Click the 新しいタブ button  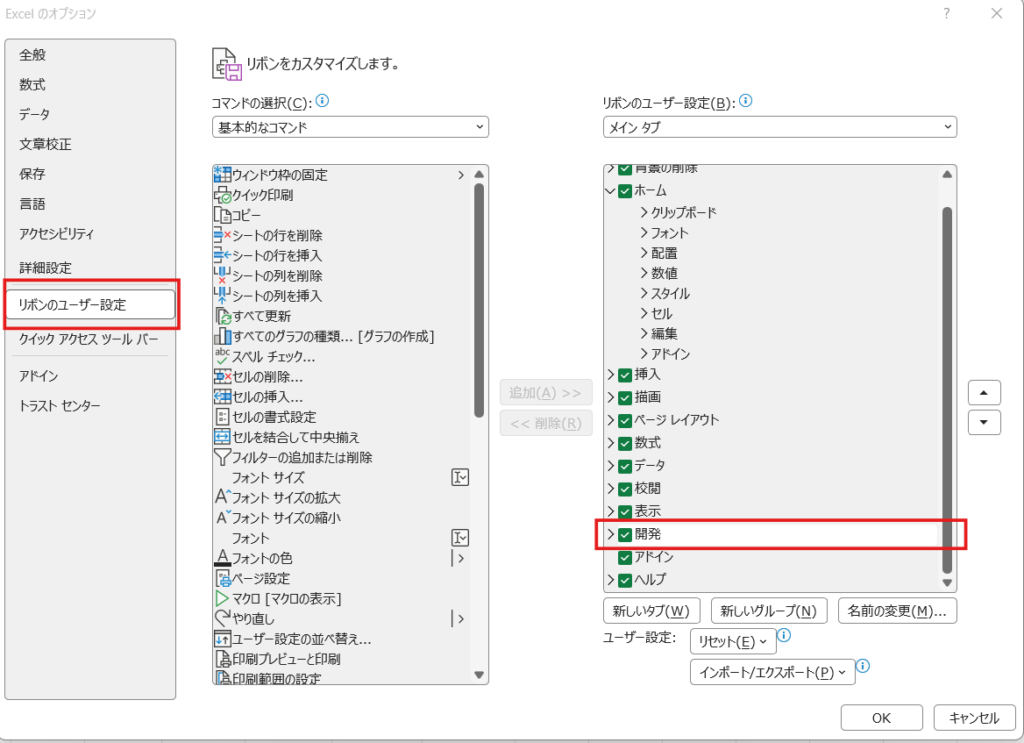tap(650, 610)
